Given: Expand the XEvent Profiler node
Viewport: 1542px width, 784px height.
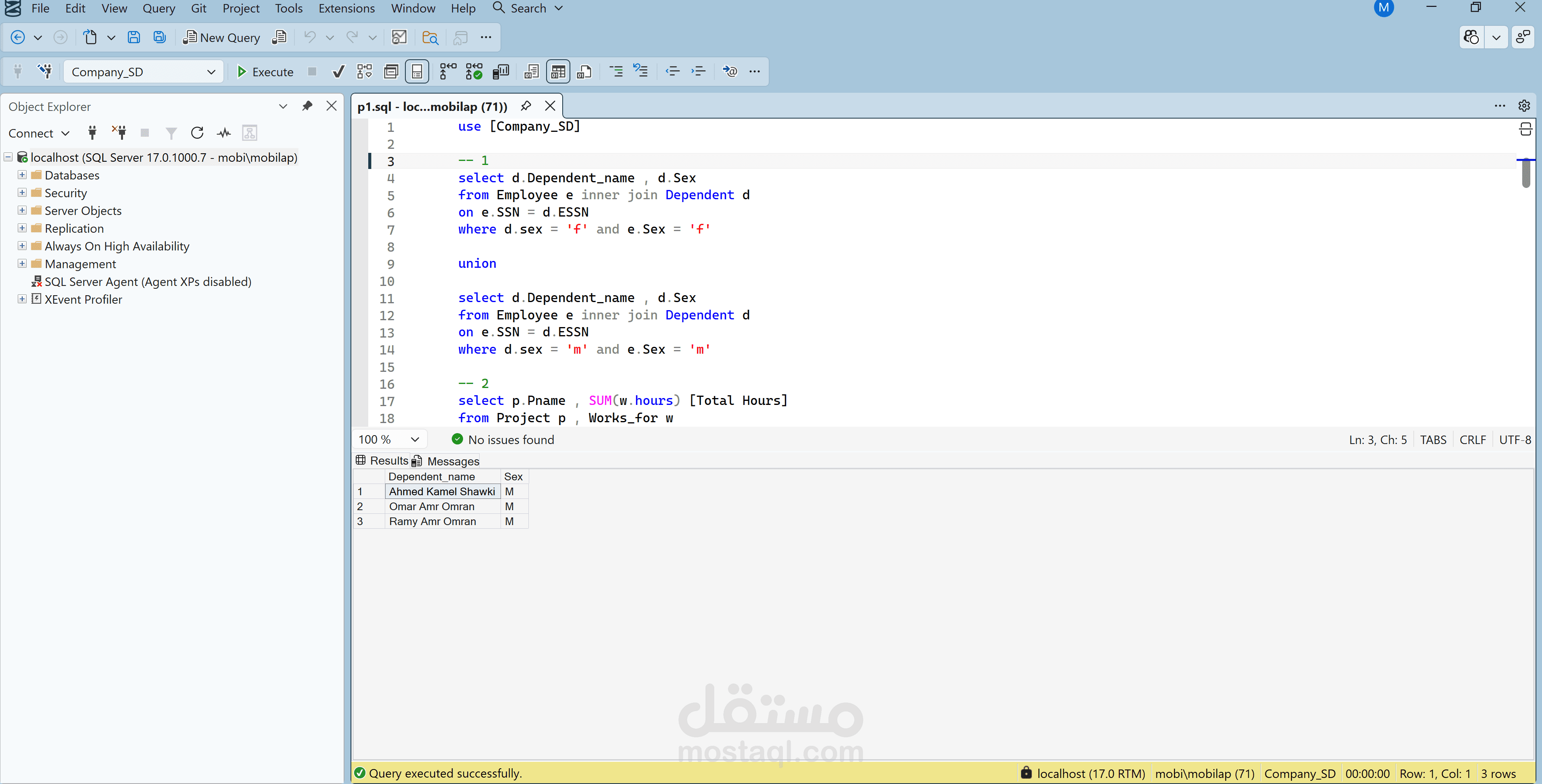Looking at the screenshot, I should coord(22,299).
